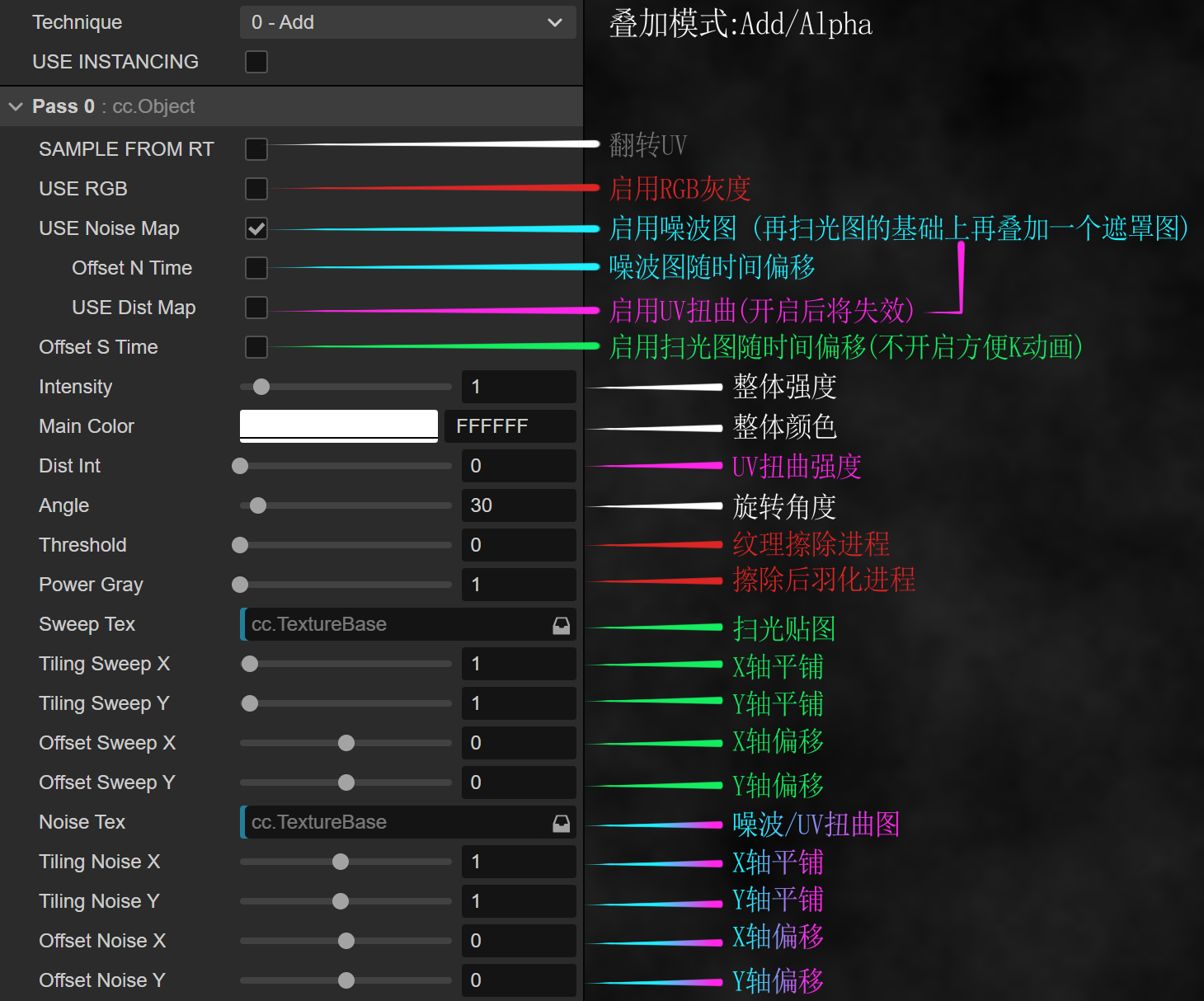Edit the Angle value field showing 30

(518, 505)
